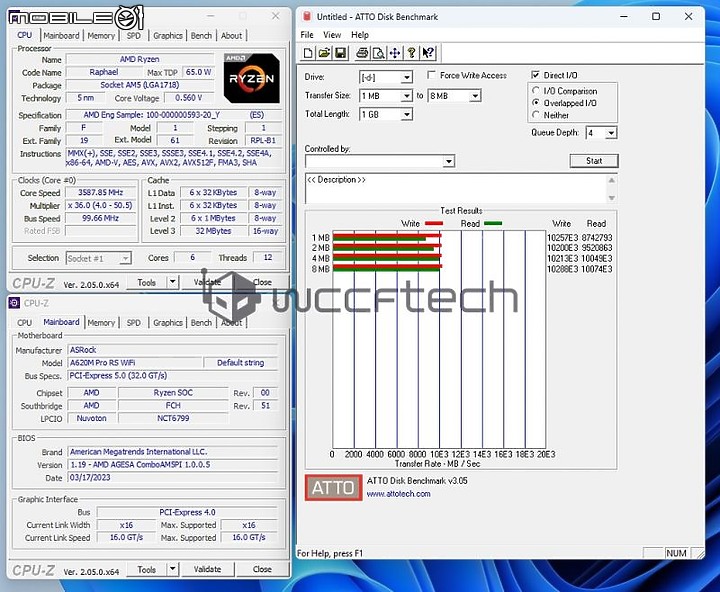The image size is (720, 592).
Task: Click Close button in lower CPU-Z window
Action: point(262,569)
